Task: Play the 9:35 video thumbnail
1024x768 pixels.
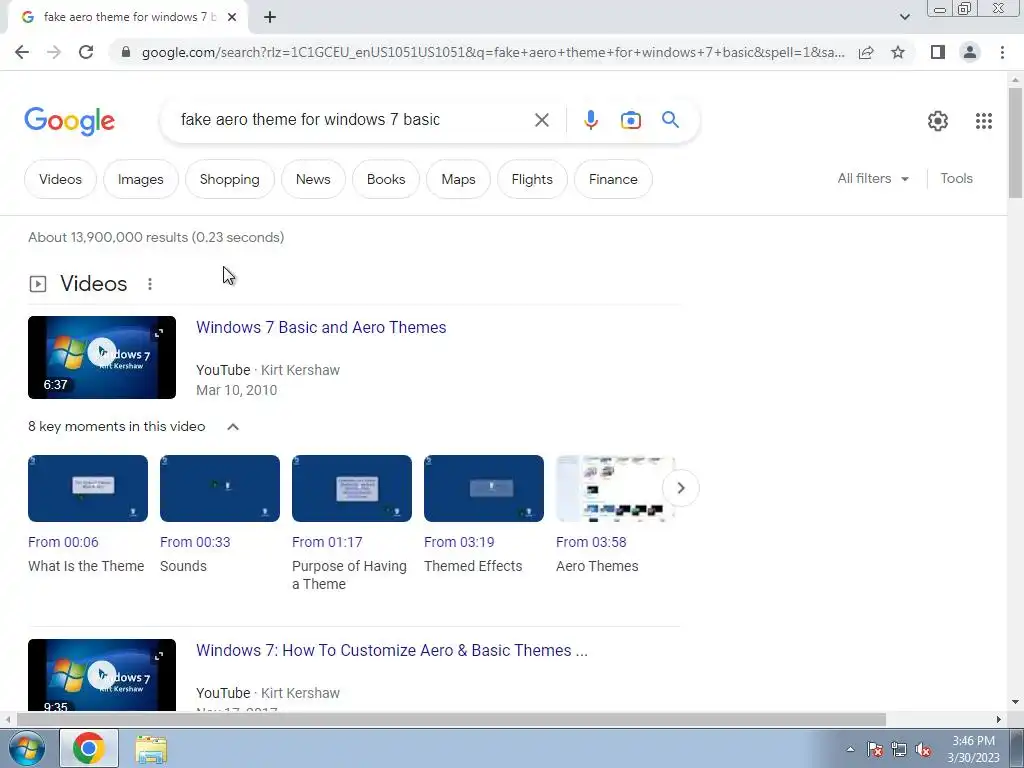Action: [102, 675]
